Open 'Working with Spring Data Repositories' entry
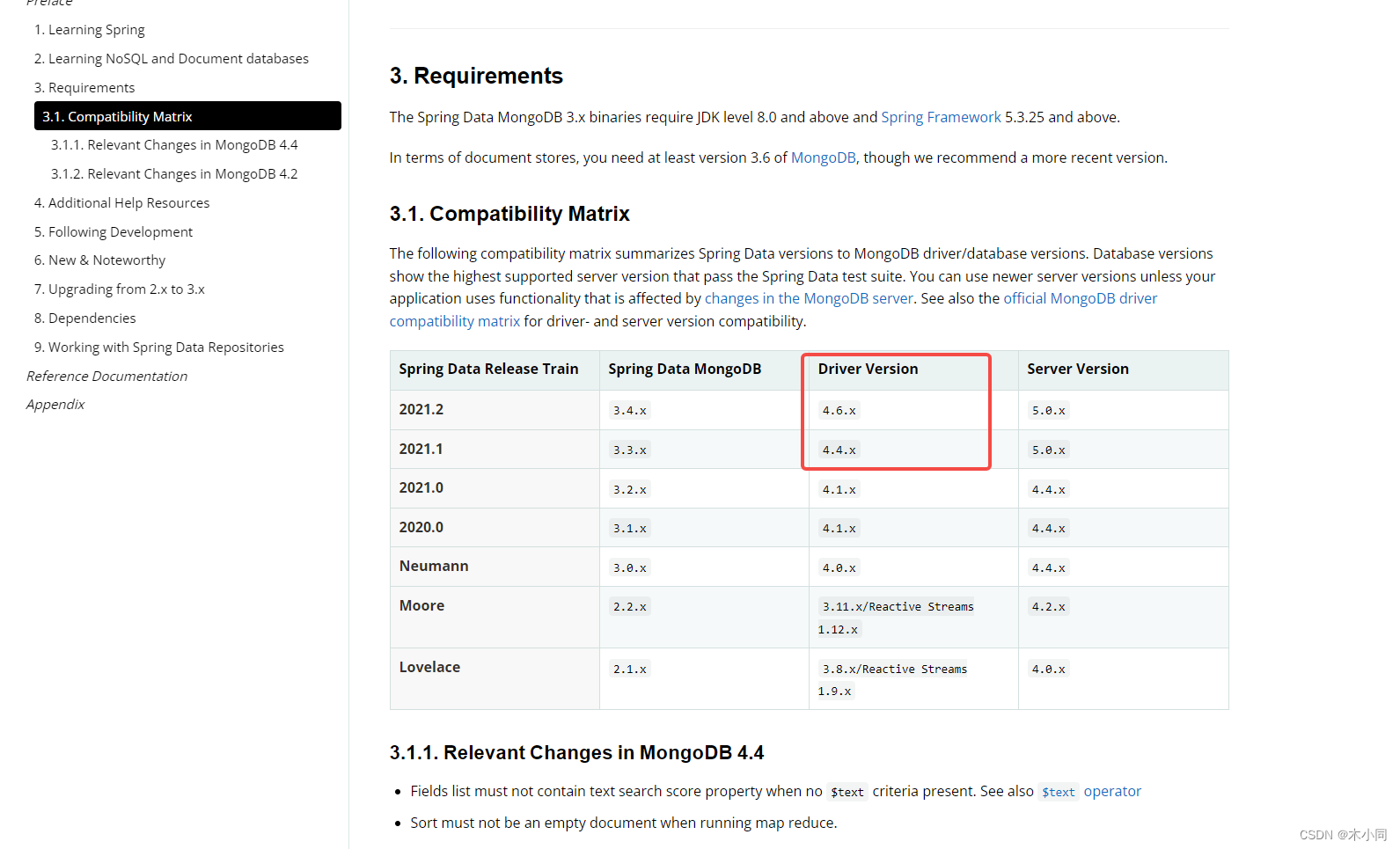The image size is (1400, 849). [x=159, y=348]
